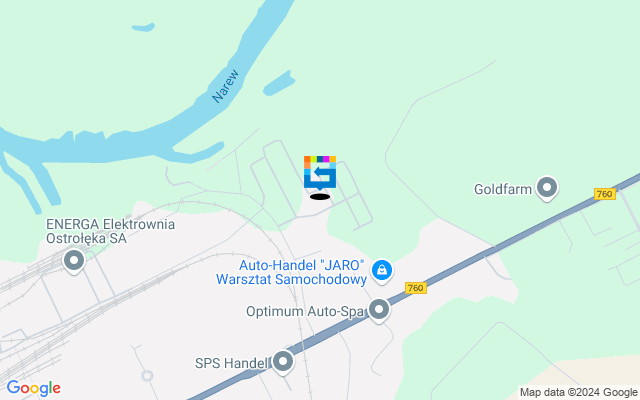Click the colorful arrow center marker
This screenshot has width=640, height=400.
click(x=320, y=173)
